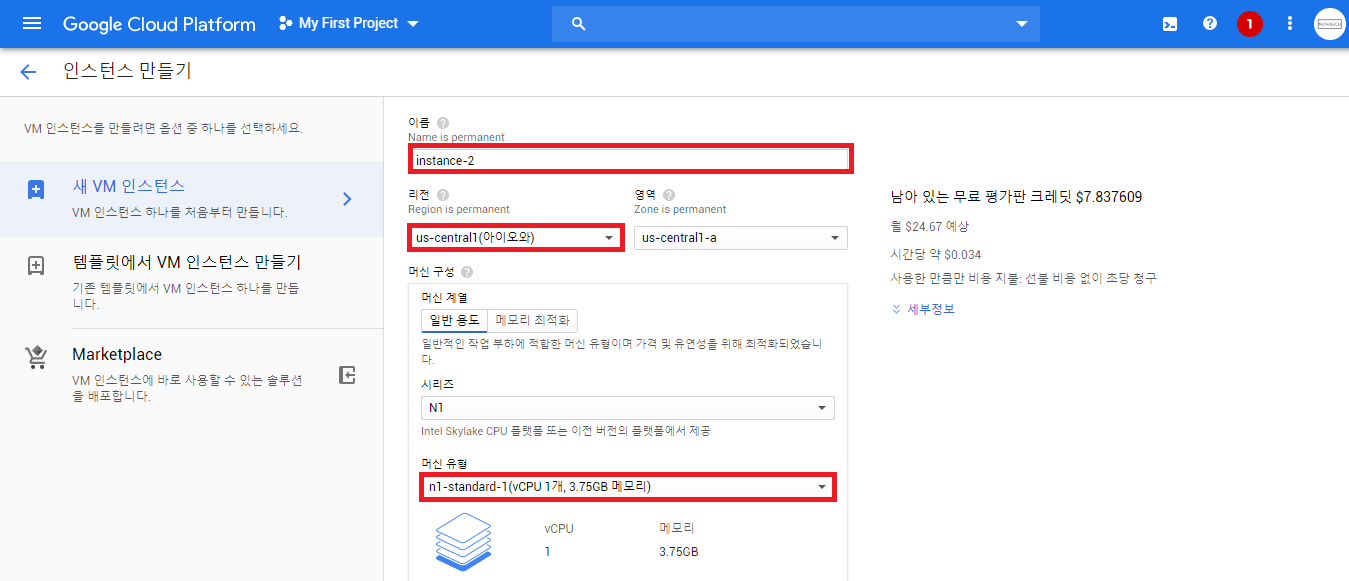This screenshot has width=1349, height=581.
Task: Activate Cloud Shell terminal icon
Action: tap(1169, 24)
